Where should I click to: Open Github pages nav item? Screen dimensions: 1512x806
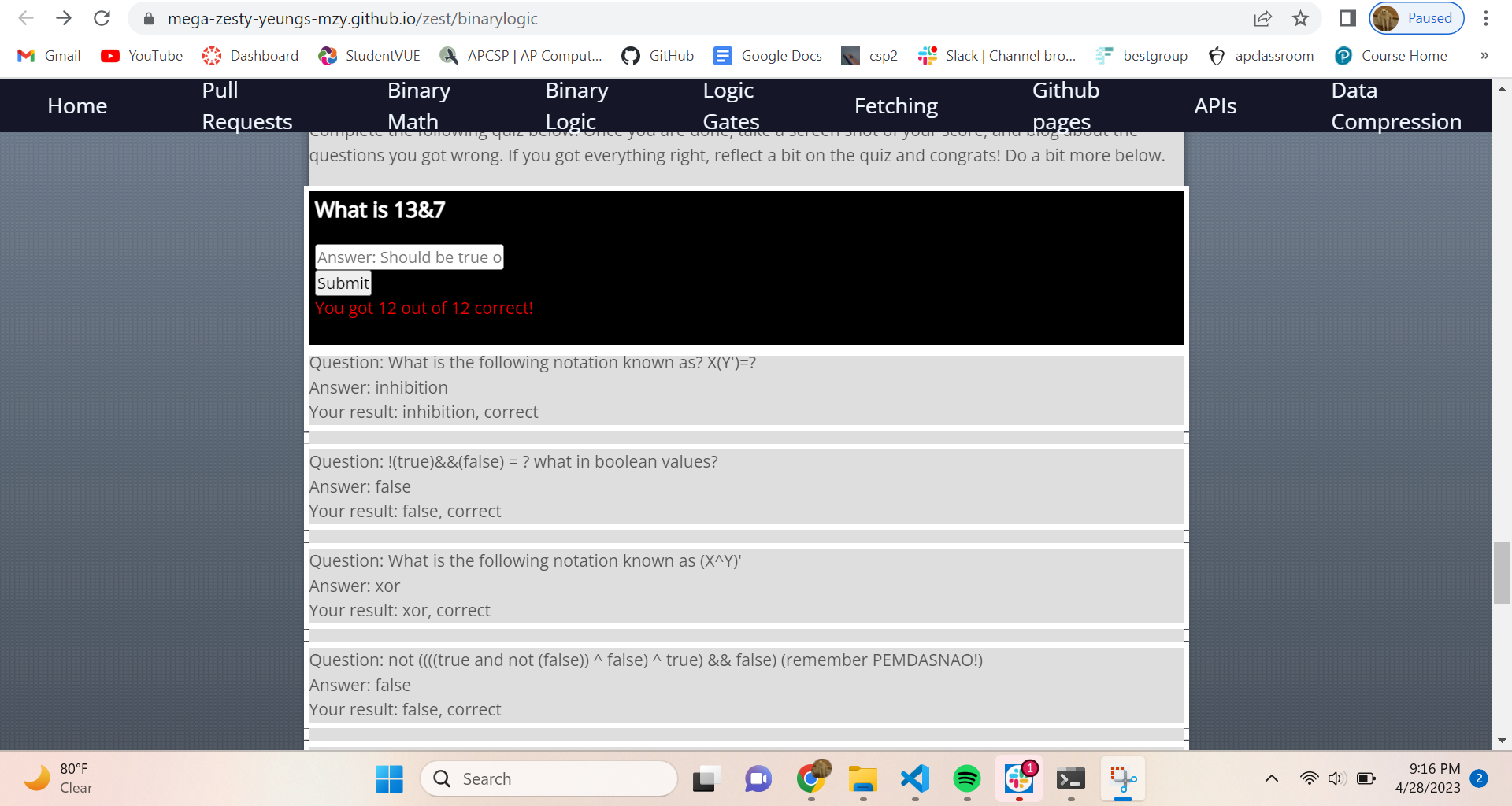1065,105
